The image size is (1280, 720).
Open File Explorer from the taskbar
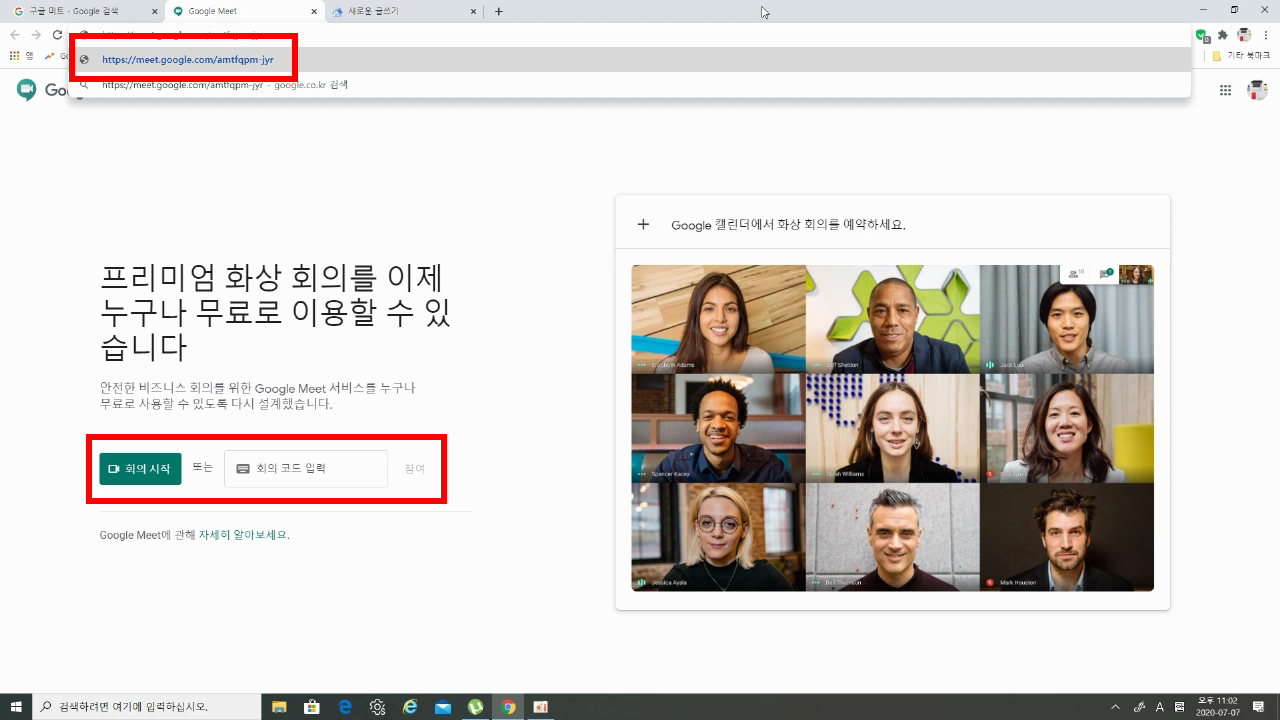[x=279, y=707]
